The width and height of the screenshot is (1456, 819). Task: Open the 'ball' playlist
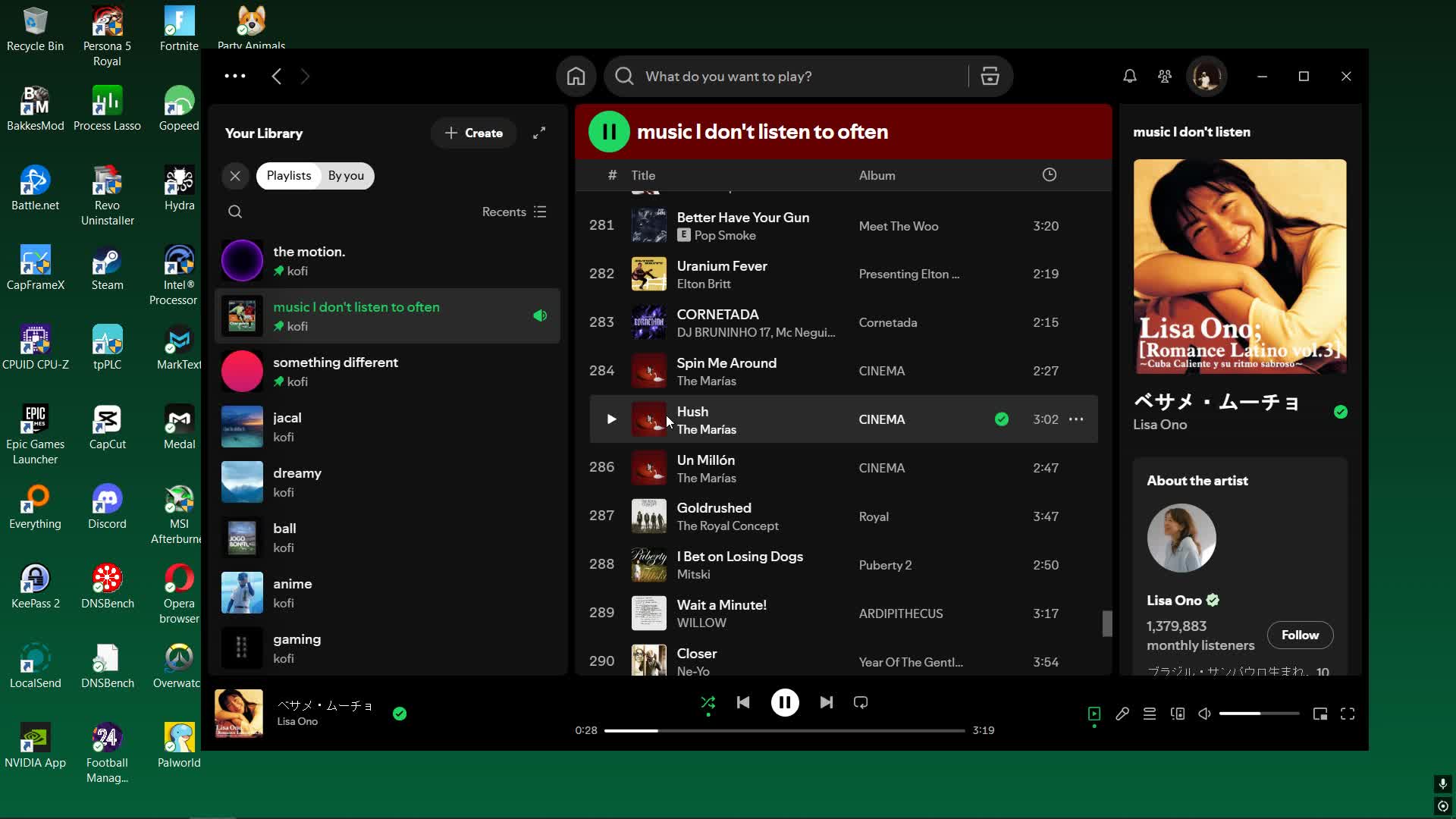(x=388, y=538)
